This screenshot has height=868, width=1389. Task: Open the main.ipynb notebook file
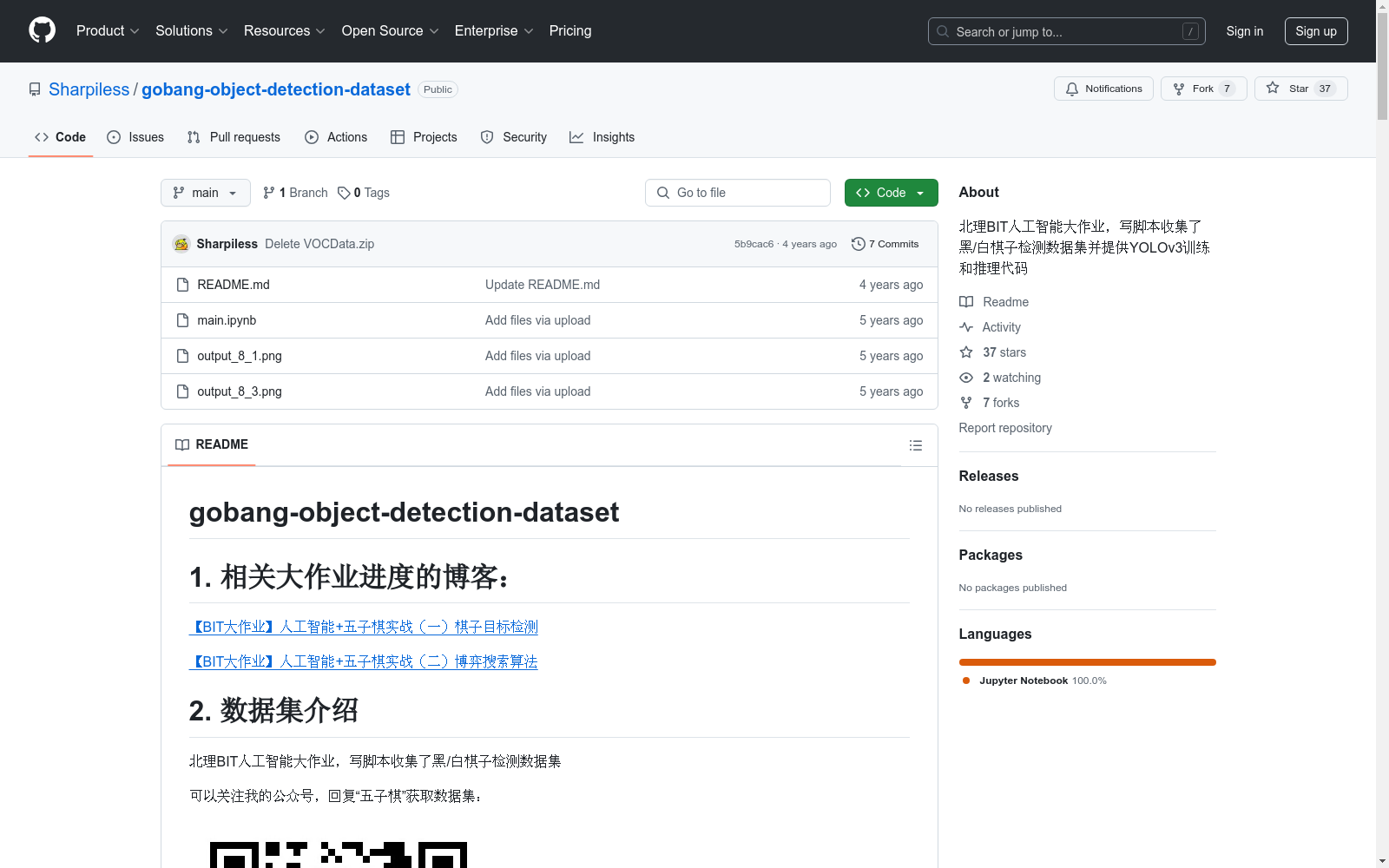227,320
